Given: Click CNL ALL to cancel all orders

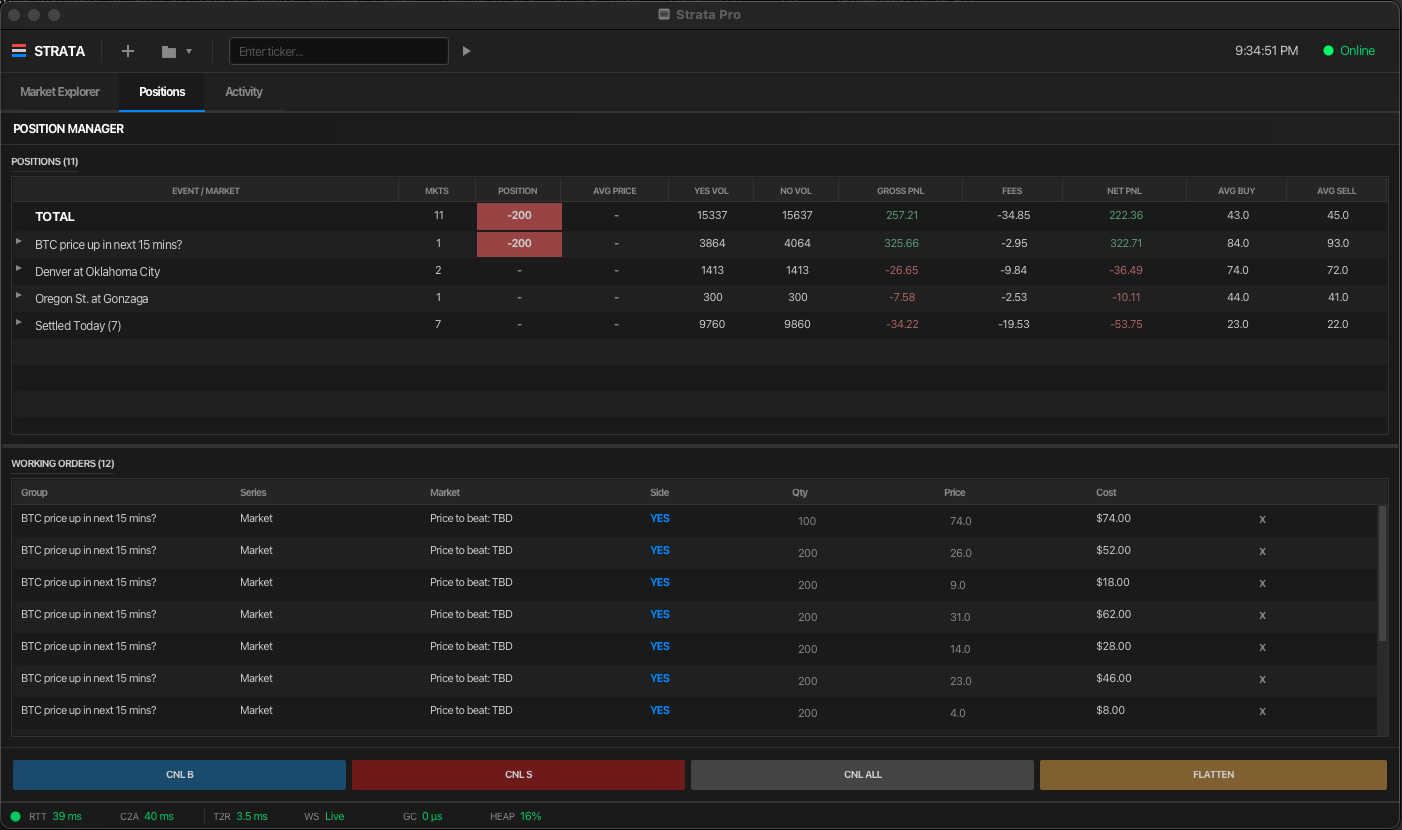Looking at the screenshot, I should tap(862, 774).
